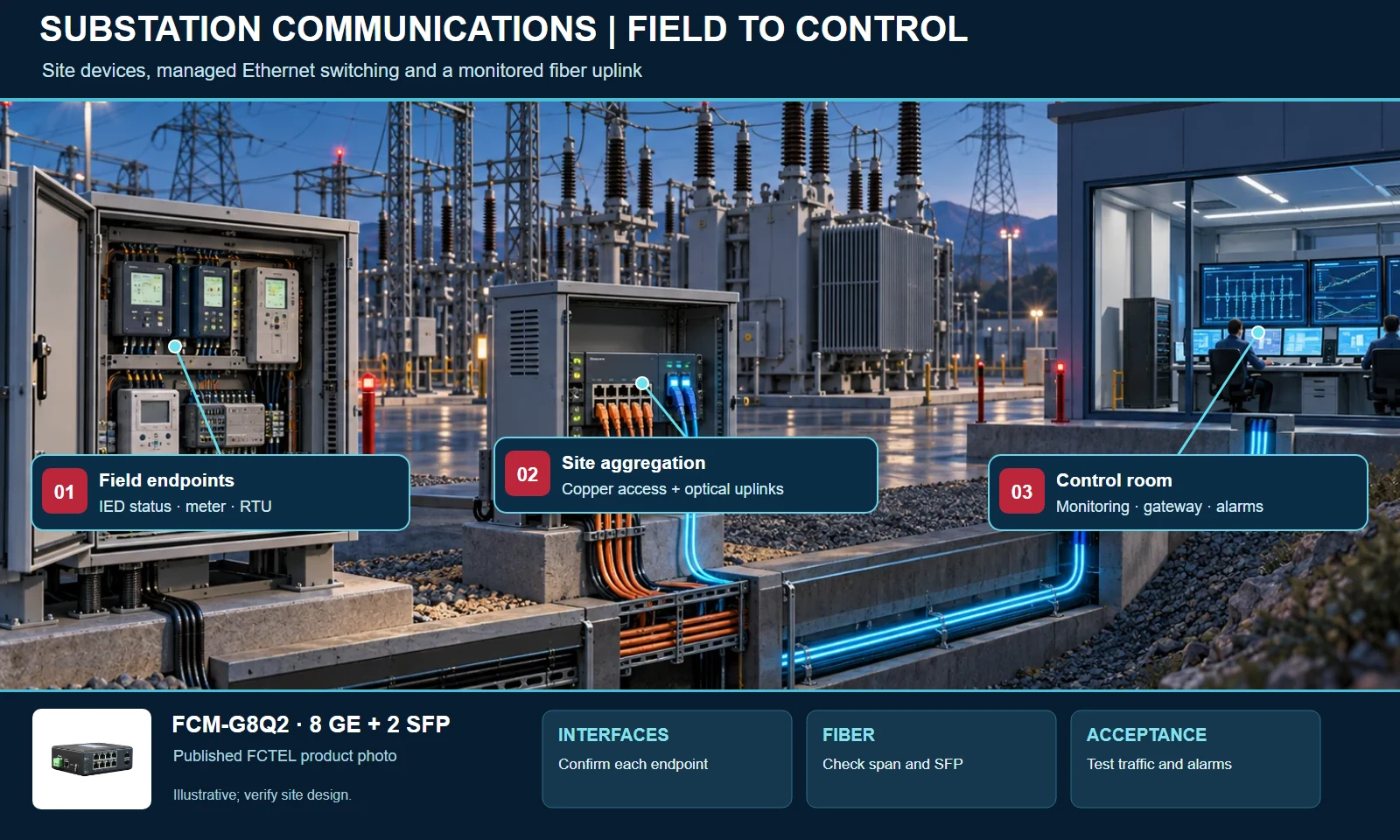The width and height of the screenshot is (1400, 840).
Task: Click the hotspot dot on field cabinet
Action: point(175,346)
